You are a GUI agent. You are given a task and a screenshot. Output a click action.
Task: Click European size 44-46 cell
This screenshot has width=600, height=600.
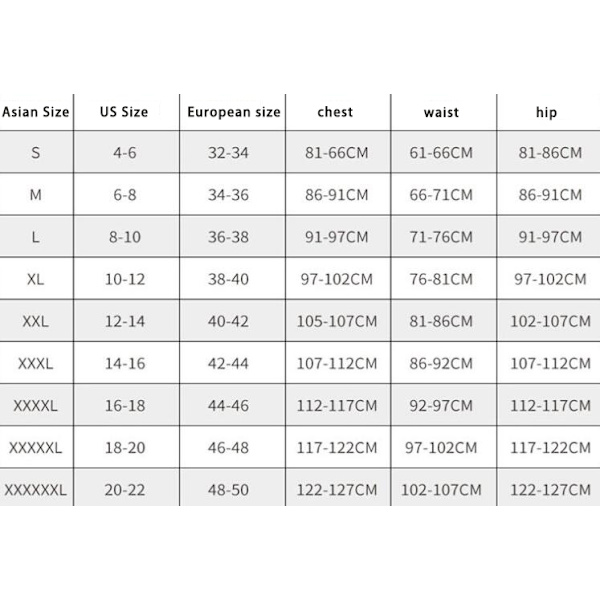[227, 405]
